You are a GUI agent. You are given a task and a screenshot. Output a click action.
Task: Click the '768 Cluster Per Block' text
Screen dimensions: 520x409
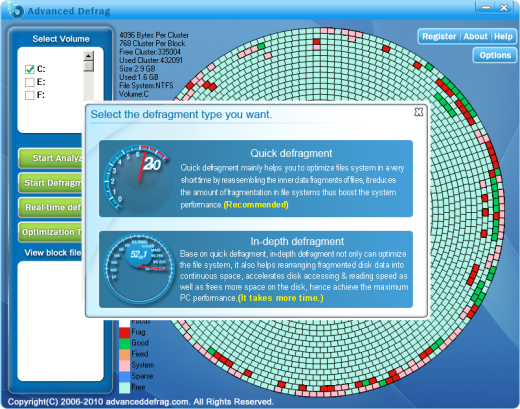tap(152, 43)
